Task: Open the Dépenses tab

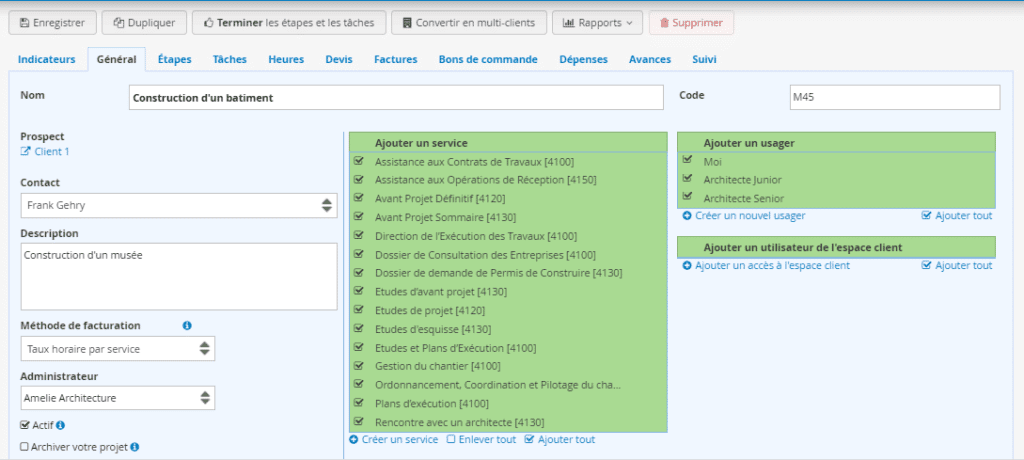Action: (x=583, y=59)
